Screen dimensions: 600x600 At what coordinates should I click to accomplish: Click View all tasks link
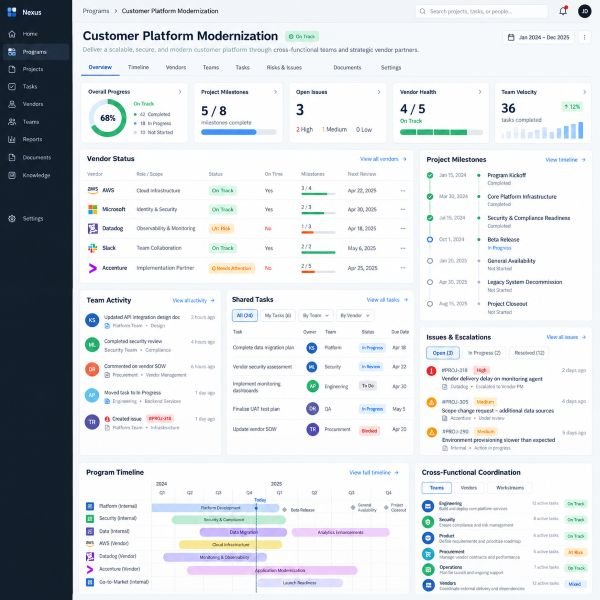click(x=387, y=300)
